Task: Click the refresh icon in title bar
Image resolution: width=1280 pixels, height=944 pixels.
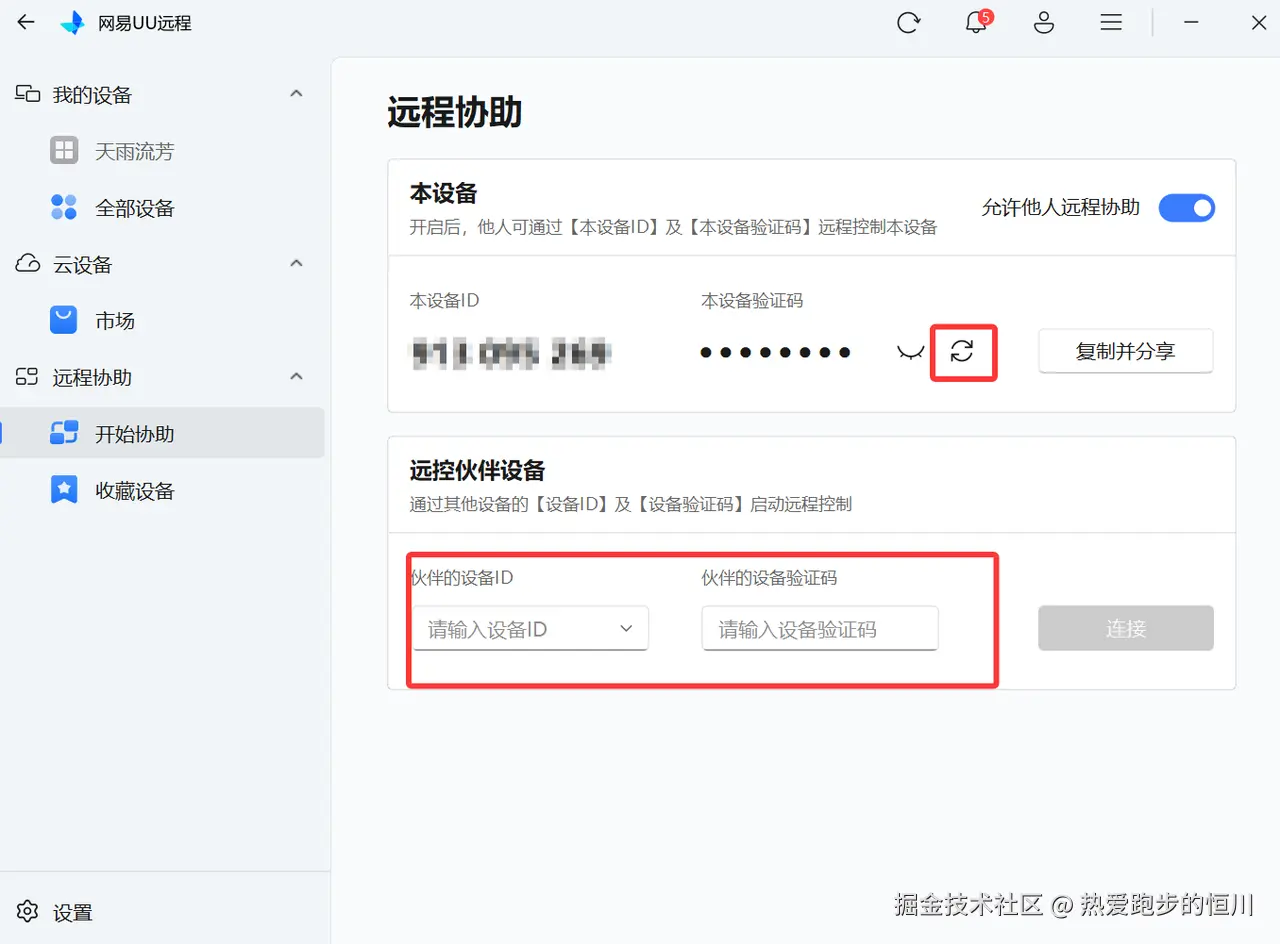Action: click(909, 22)
